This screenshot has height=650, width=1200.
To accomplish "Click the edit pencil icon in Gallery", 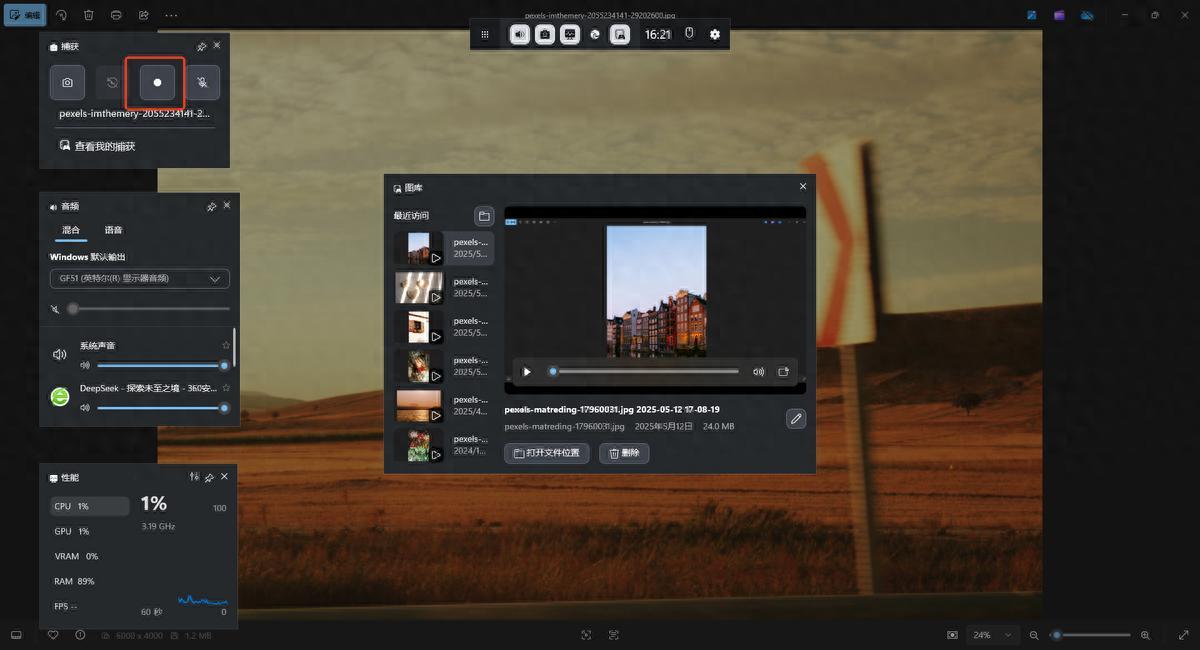I will pos(796,419).
